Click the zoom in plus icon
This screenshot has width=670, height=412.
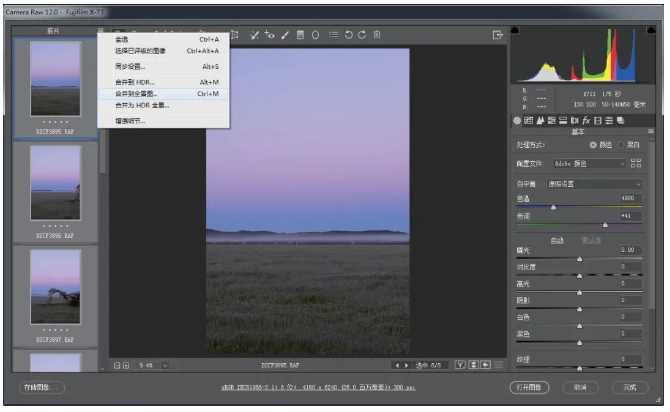tap(126, 365)
